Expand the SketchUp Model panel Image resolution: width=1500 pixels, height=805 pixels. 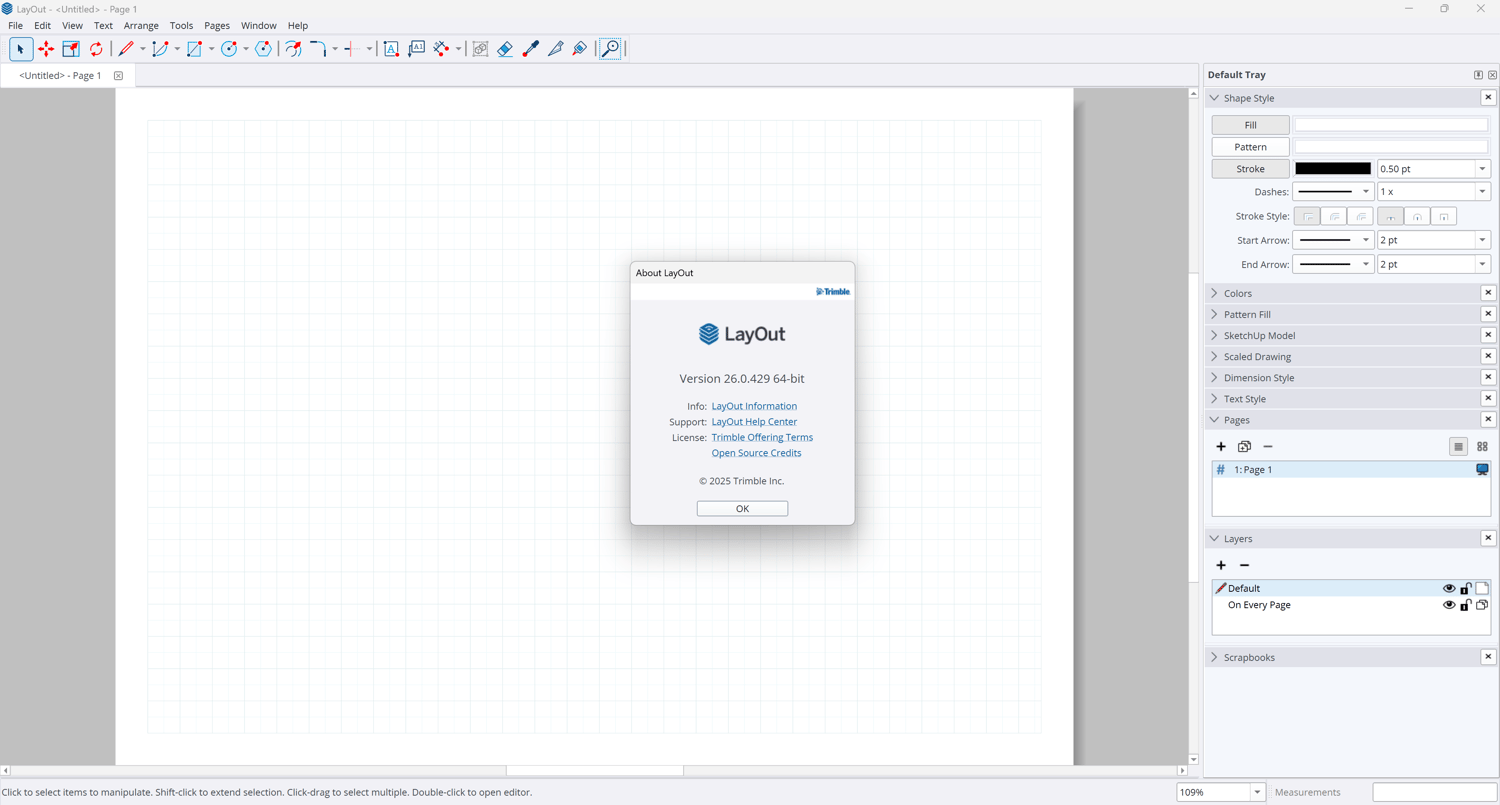1215,336
